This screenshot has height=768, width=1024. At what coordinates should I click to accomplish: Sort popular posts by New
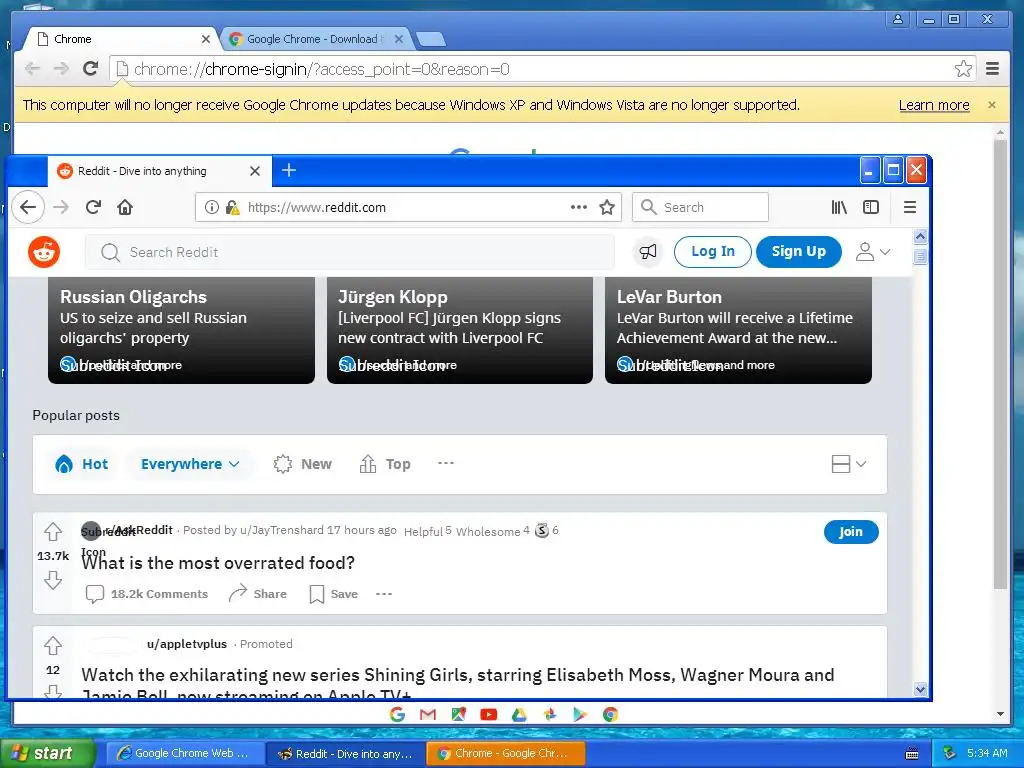[302, 464]
